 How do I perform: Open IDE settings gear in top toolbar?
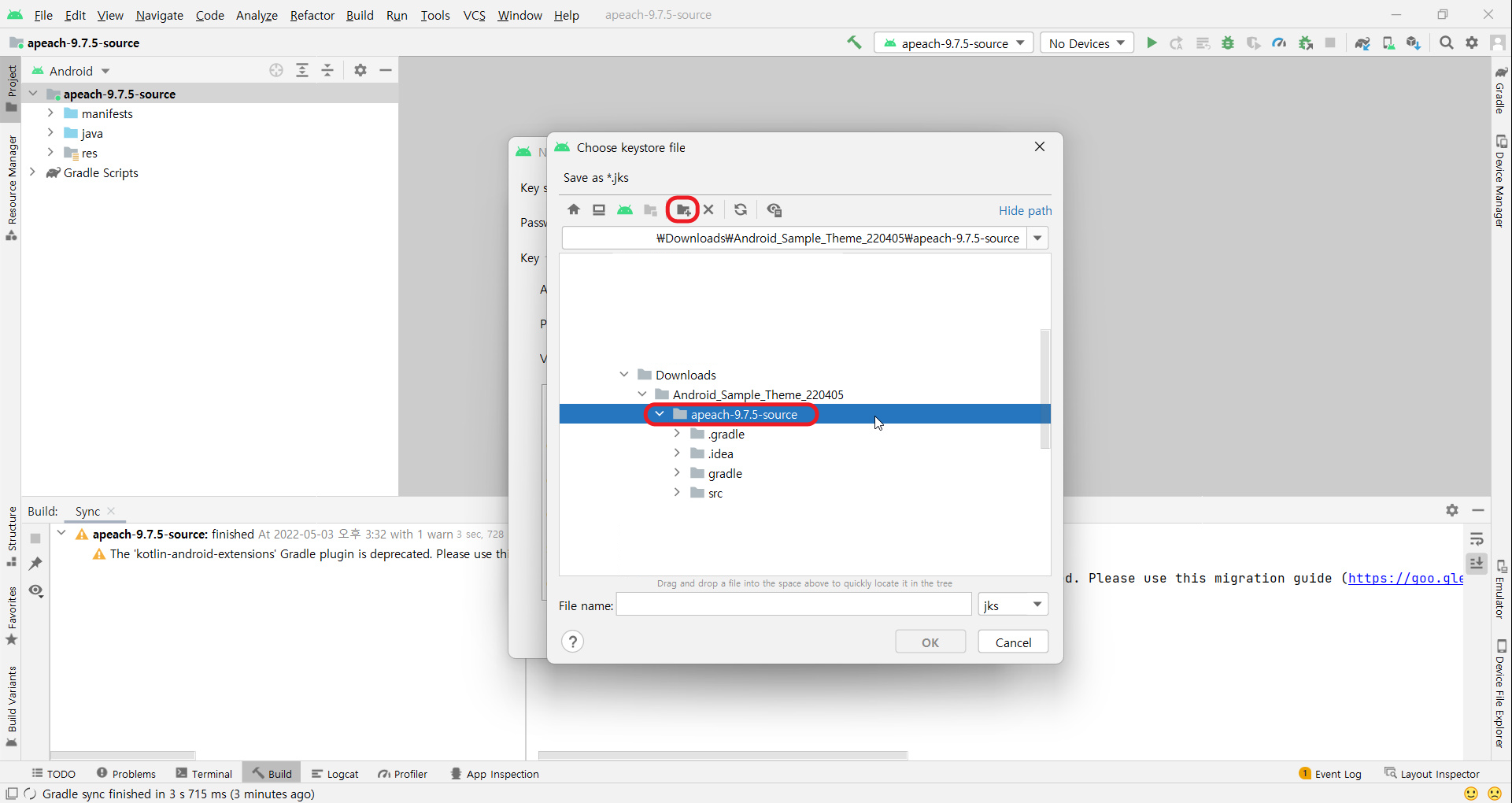click(x=1472, y=43)
